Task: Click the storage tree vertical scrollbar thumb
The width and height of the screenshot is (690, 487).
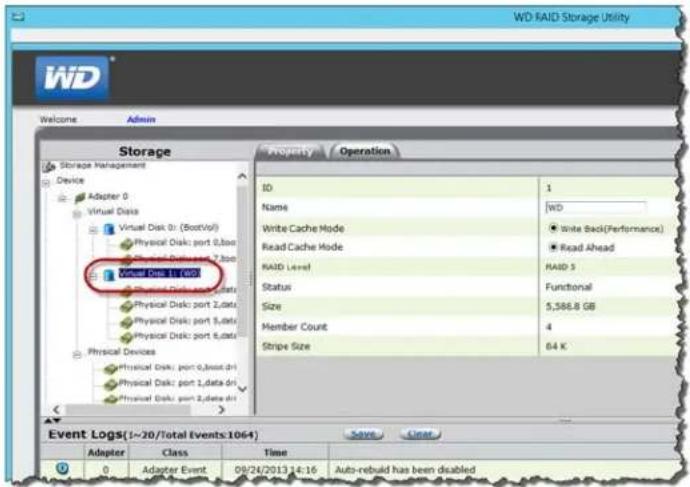Action: tap(242, 260)
